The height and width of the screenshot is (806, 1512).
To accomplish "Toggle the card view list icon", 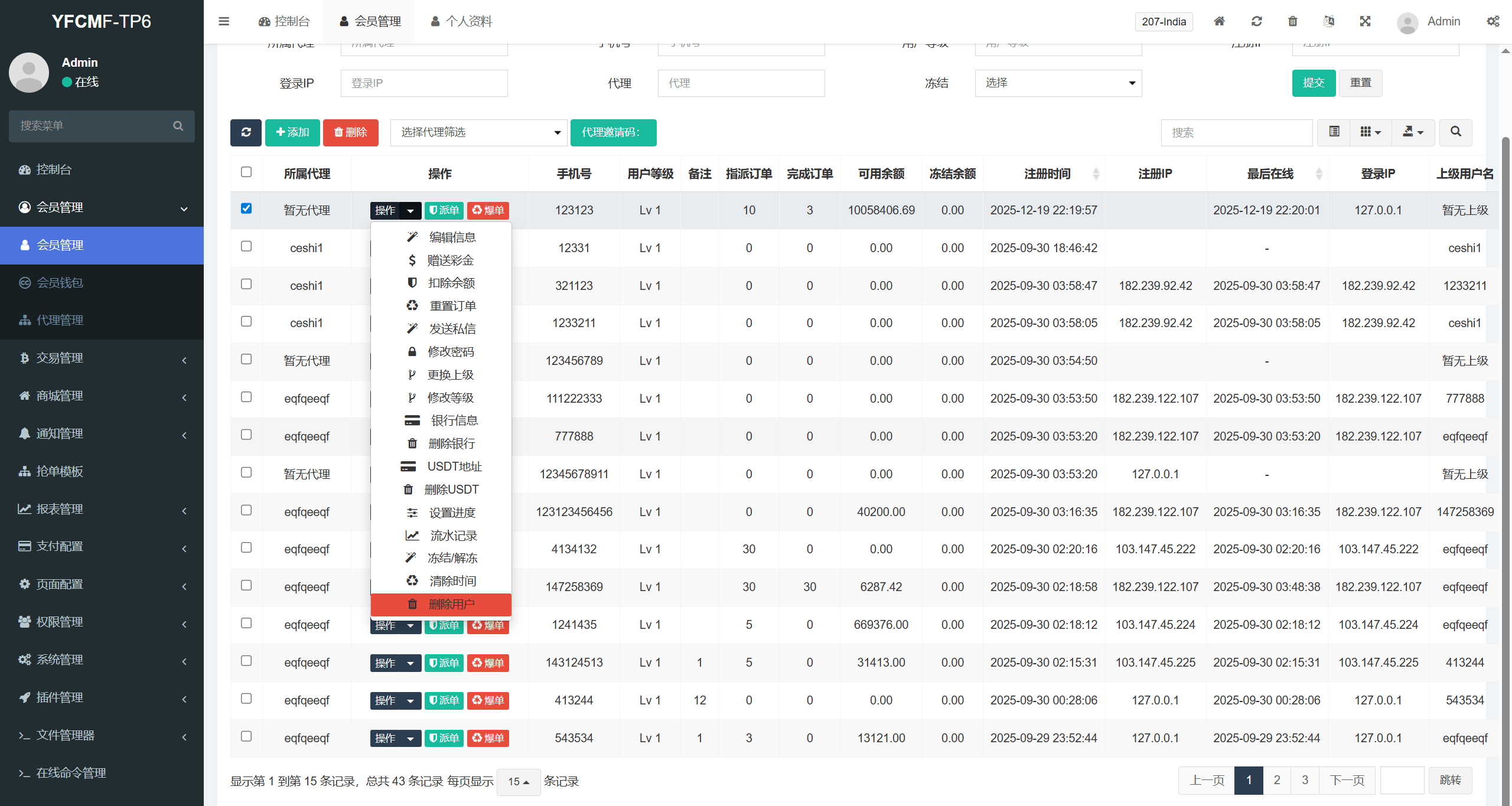I will (1334, 132).
